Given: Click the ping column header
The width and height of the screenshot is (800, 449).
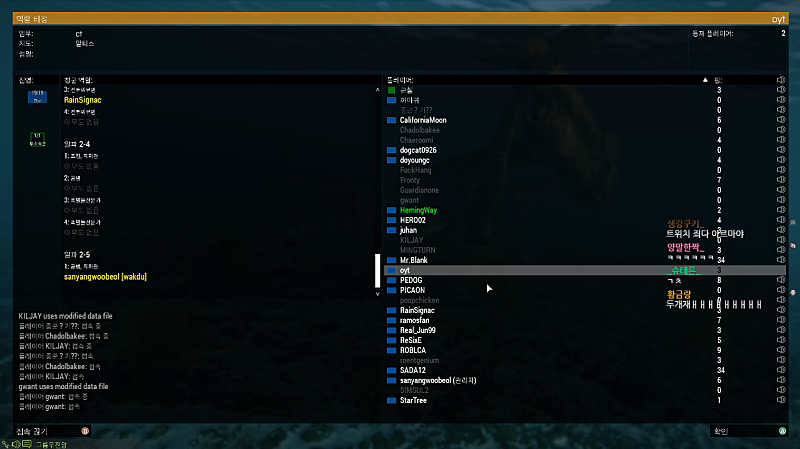Looking at the screenshot, I should [x=718, y=80].
